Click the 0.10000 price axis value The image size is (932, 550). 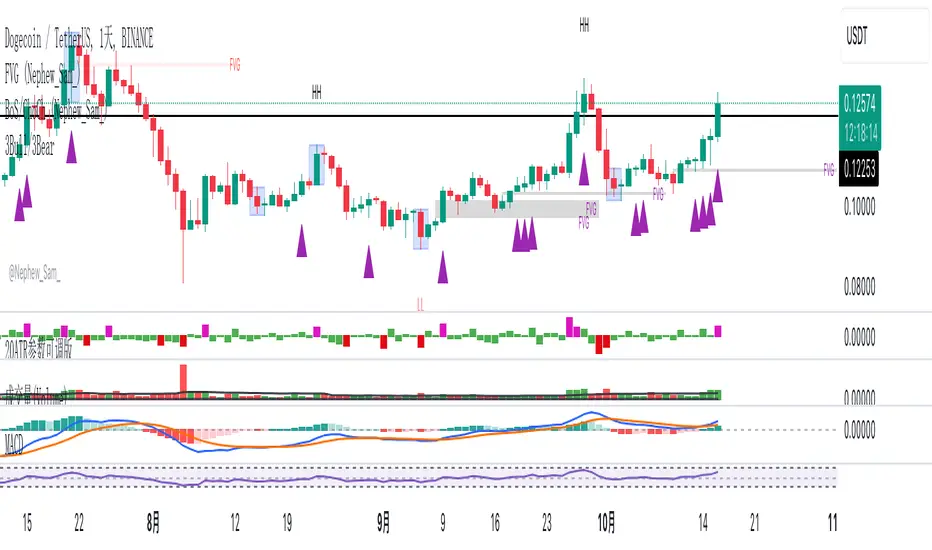[859, 207]
